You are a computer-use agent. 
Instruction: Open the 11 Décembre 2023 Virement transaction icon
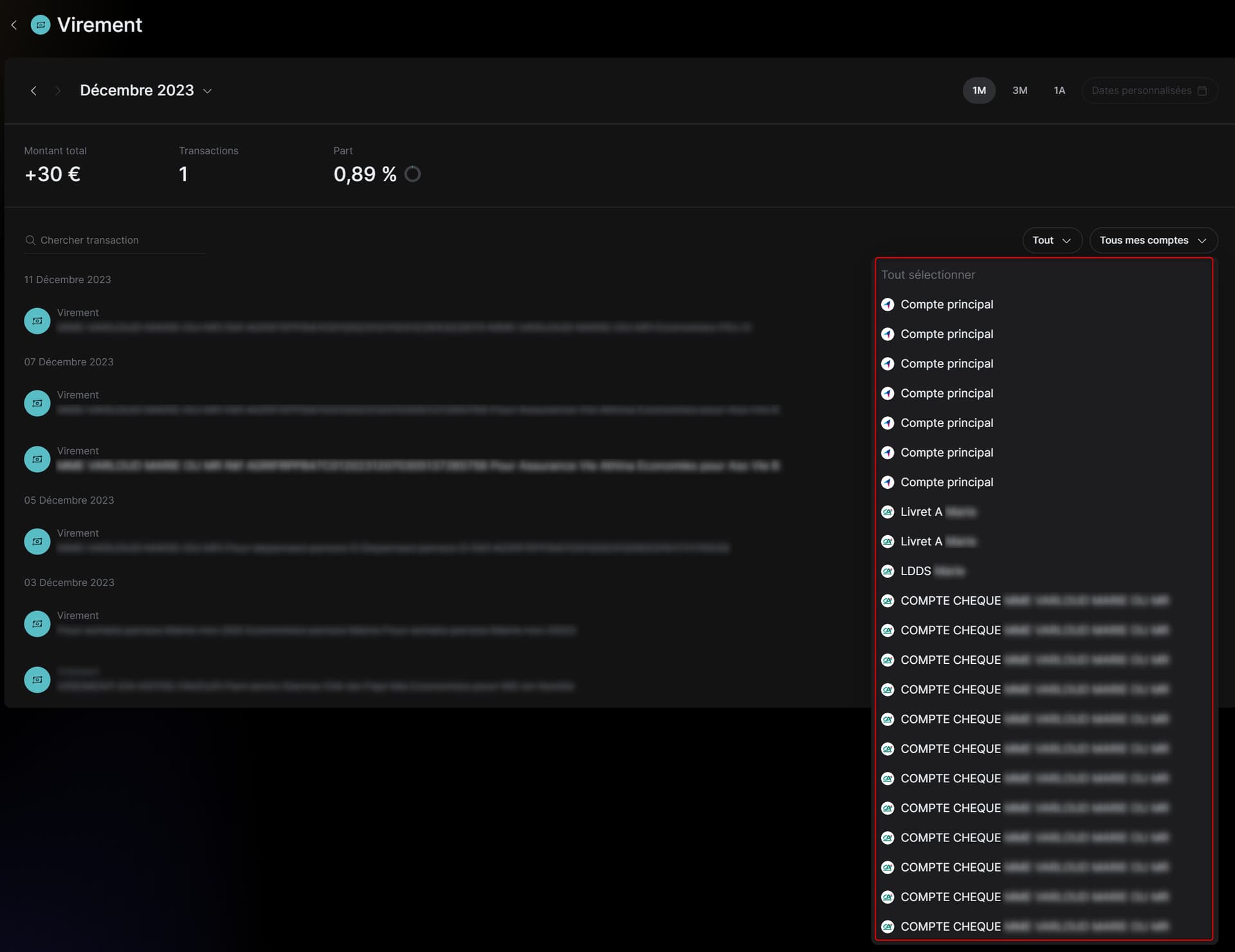pos(37,321)
